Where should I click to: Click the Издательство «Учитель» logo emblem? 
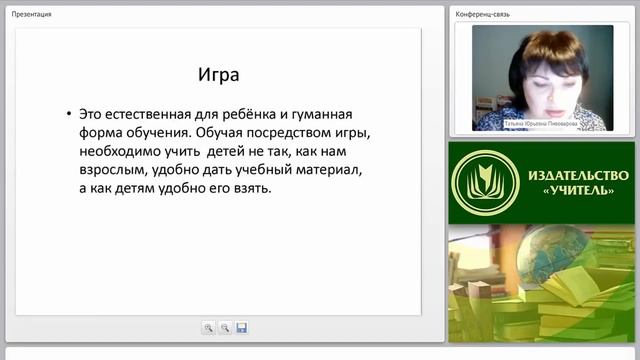pyautogui.click(x=485, y=183)
